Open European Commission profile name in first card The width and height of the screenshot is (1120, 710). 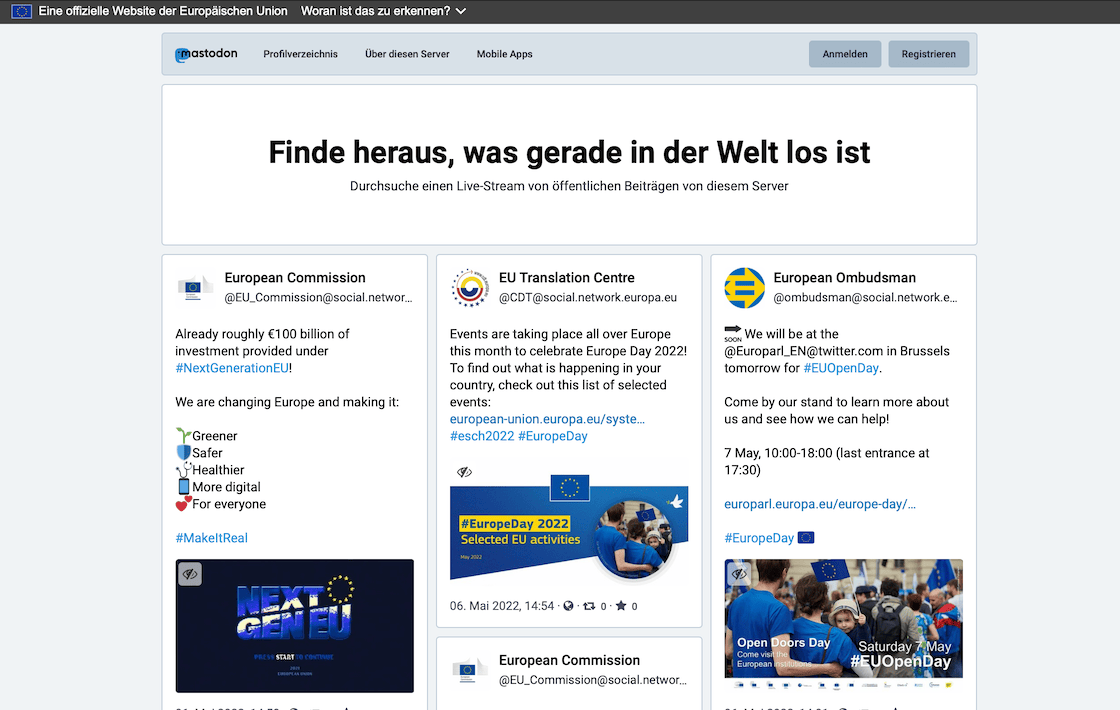coord(295,278)
